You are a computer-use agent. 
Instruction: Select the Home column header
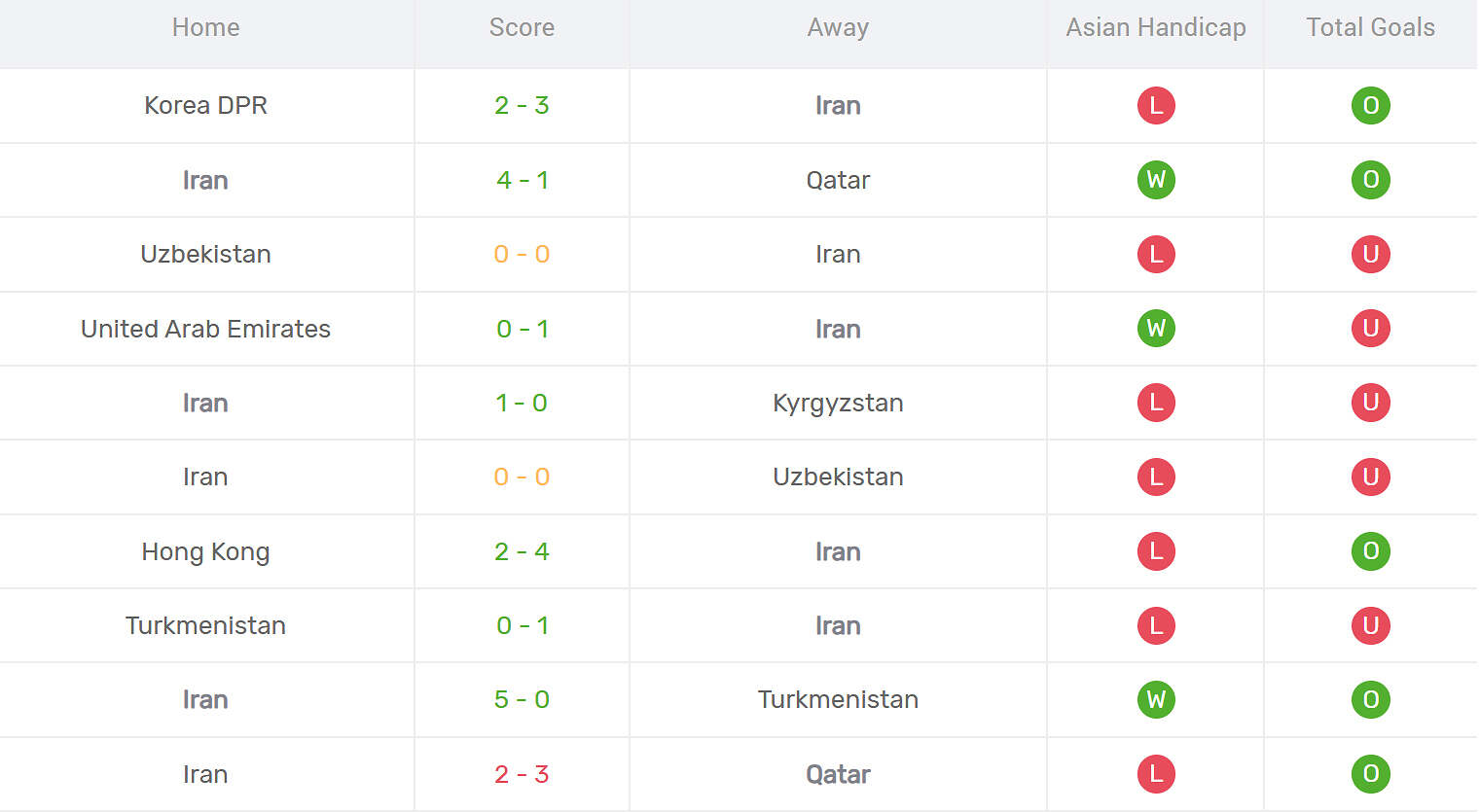point(205,27)
